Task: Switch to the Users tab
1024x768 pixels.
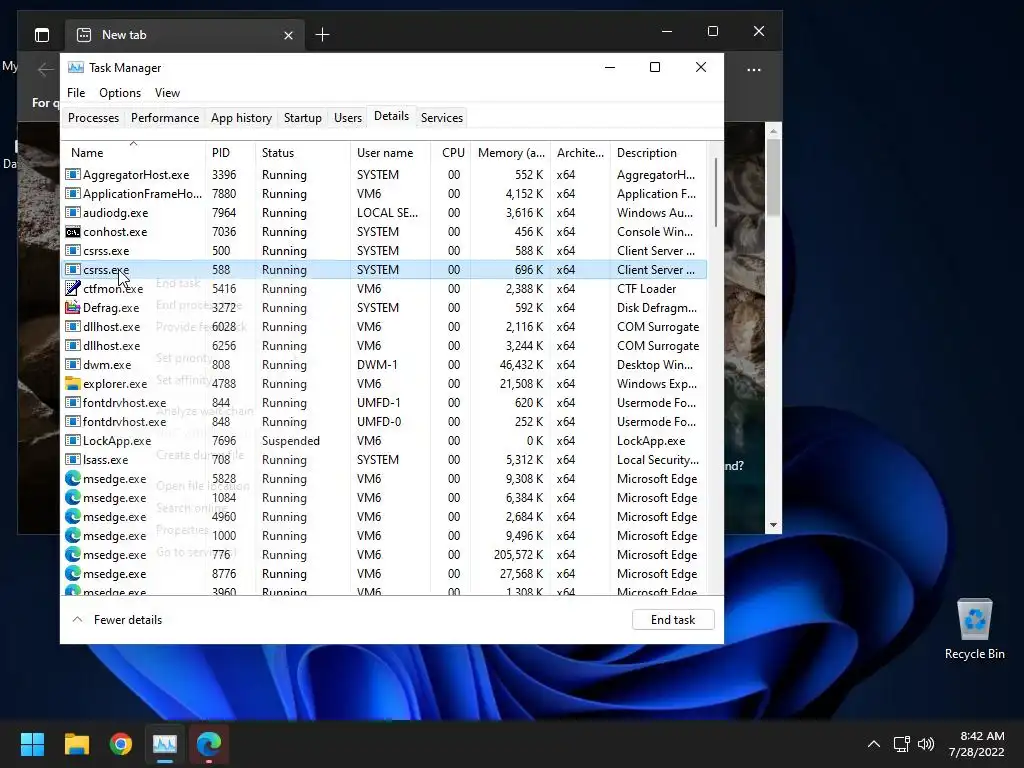Action: [x=347, y=118]
